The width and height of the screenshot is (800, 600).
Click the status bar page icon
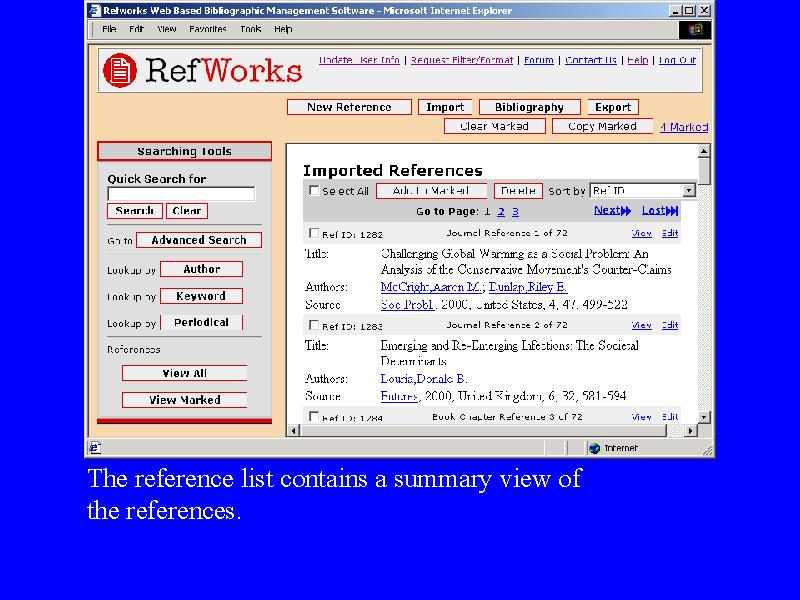click(x=95, y=448)
